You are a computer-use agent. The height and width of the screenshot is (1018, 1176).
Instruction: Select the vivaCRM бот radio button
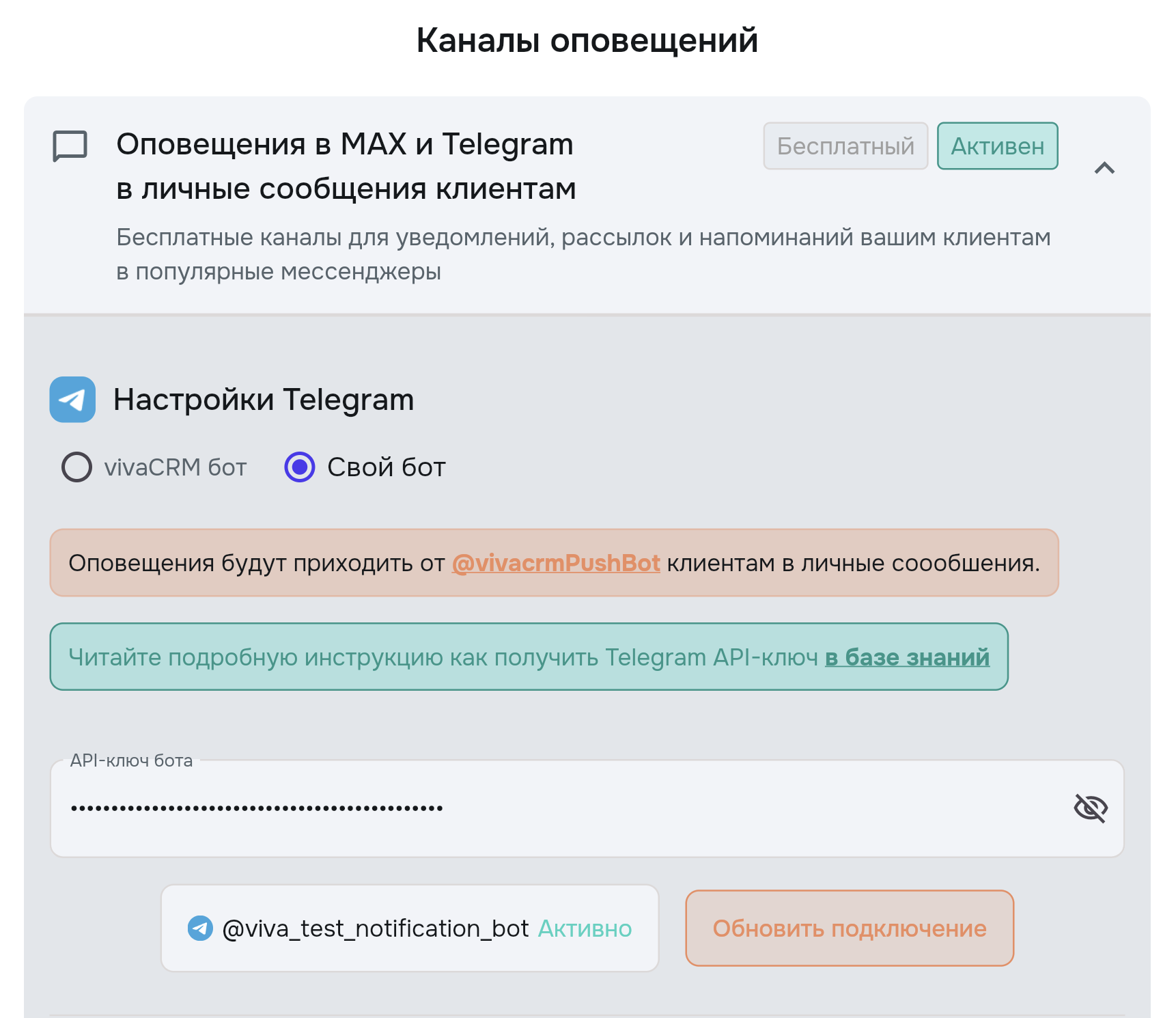coord(77,467)
